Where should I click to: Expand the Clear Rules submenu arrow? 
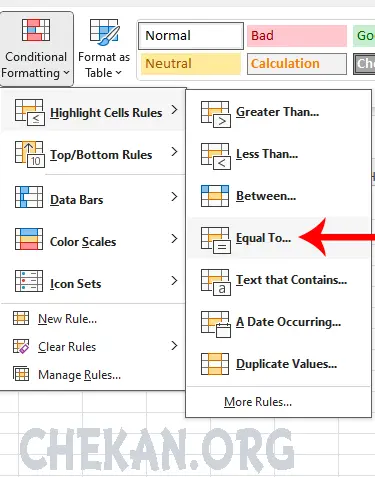174,346
